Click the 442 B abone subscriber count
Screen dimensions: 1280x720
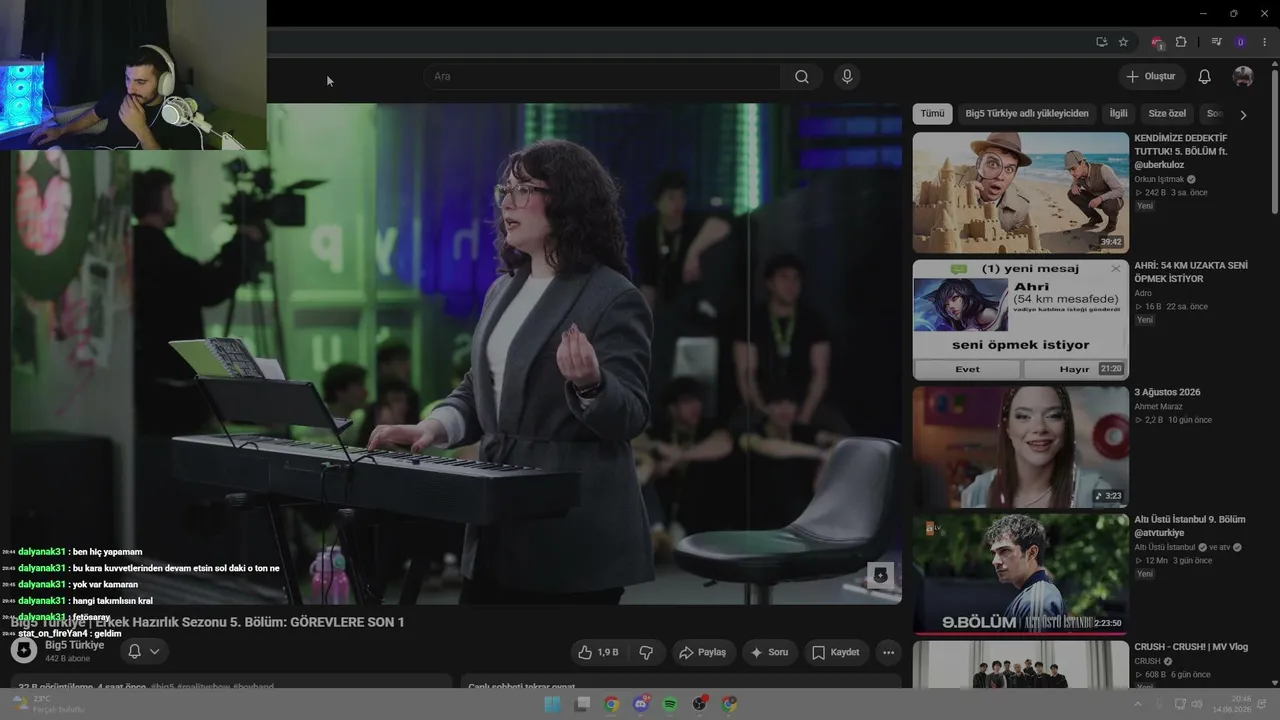tap(67, 659)
